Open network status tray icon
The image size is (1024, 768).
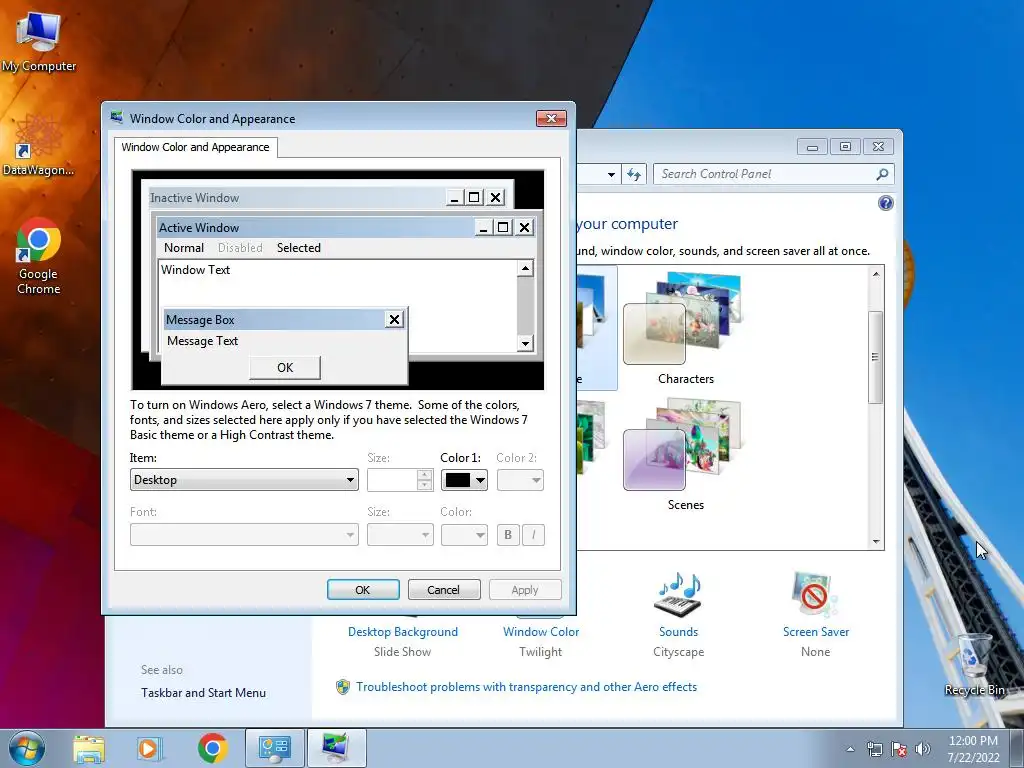coord(874,749)
